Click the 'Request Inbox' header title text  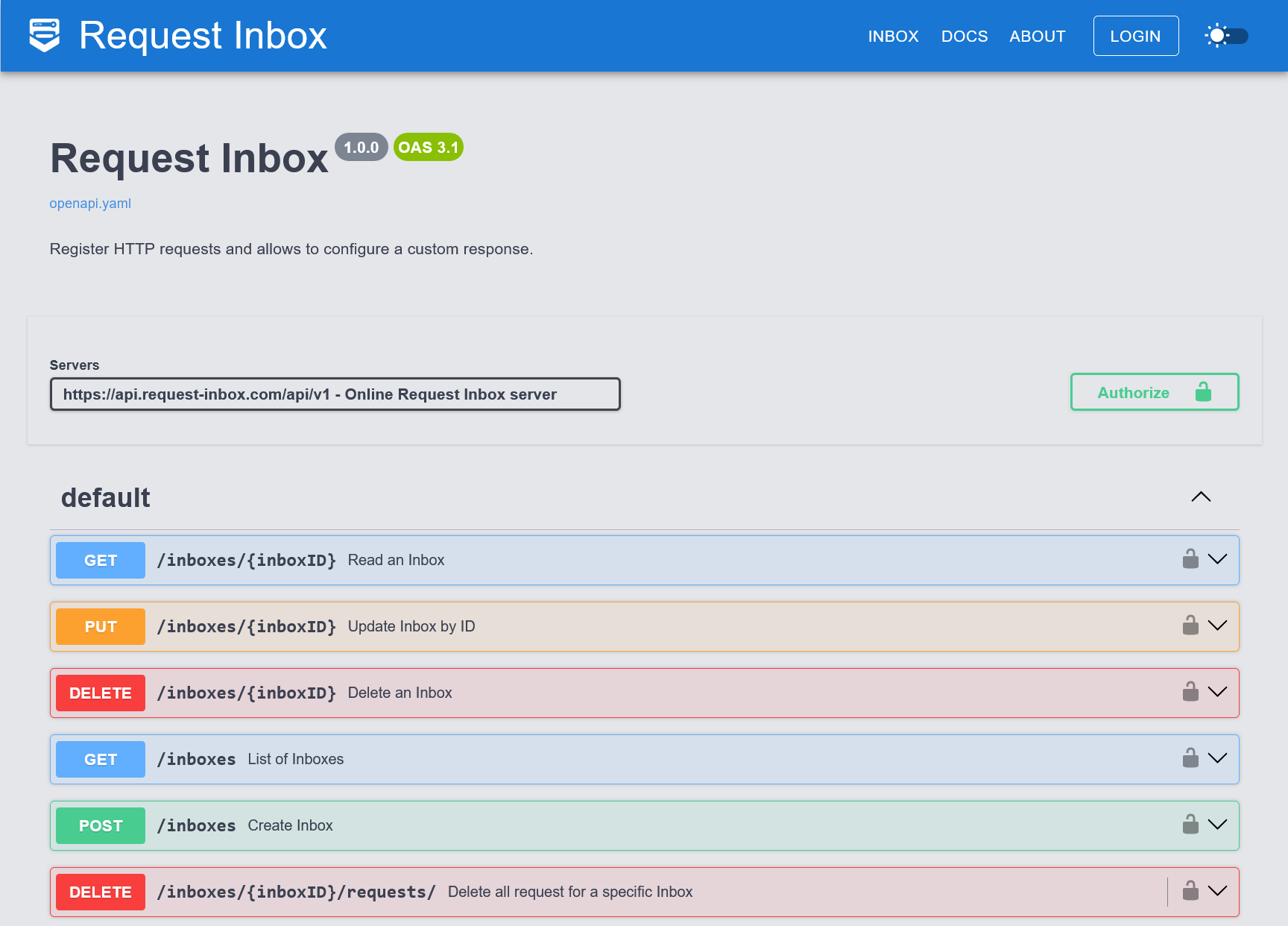coord(203,35)
